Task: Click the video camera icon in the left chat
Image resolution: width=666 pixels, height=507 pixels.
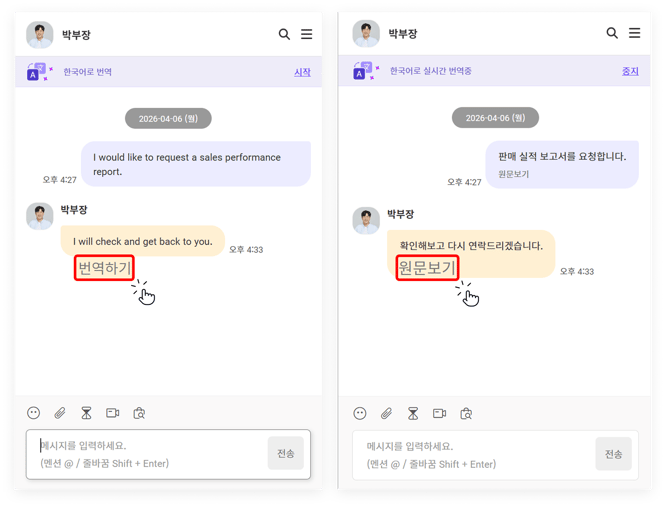Action: point(113,413)
